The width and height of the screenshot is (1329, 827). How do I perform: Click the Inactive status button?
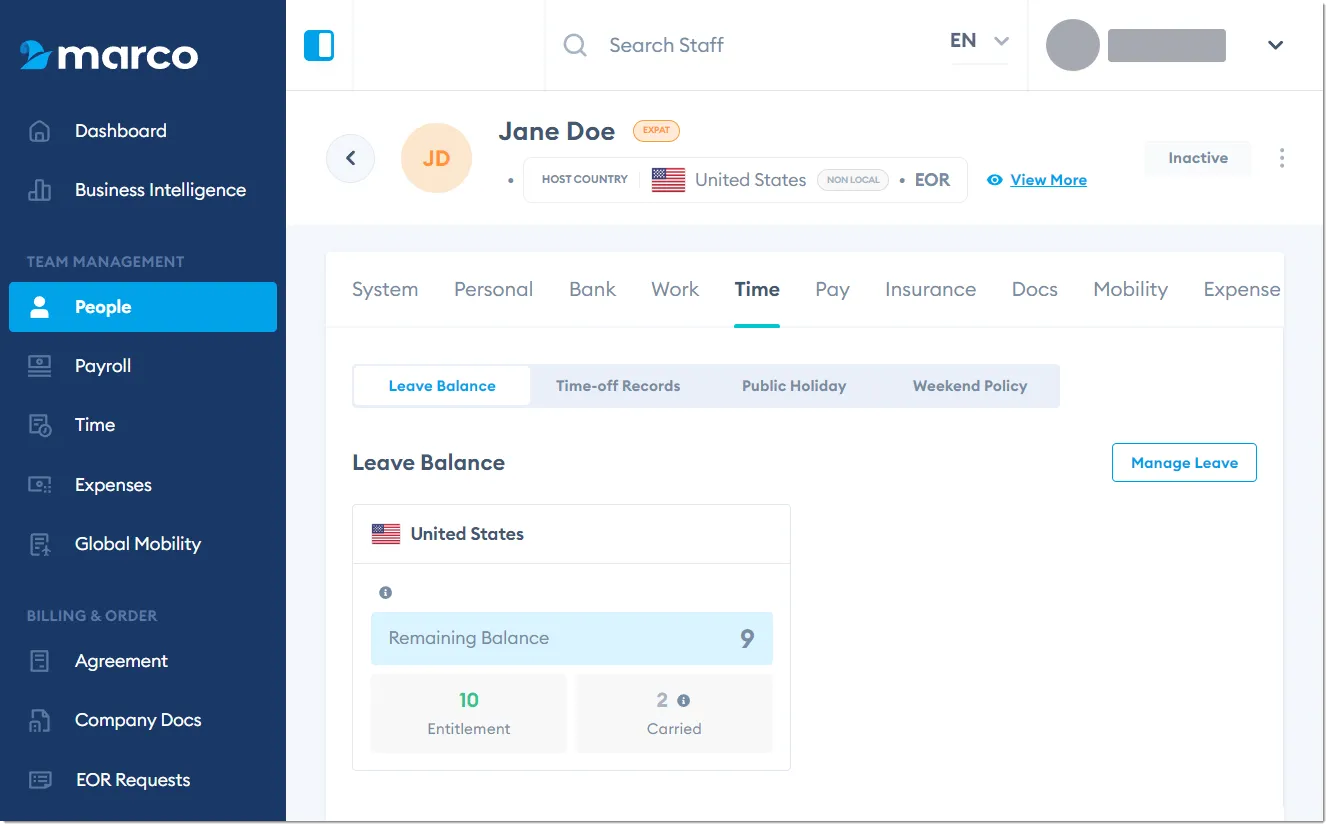click(x=1198, y=158)
